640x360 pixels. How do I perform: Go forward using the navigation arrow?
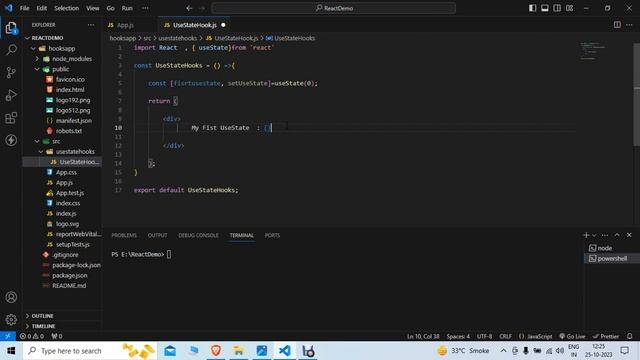point(202,8)
